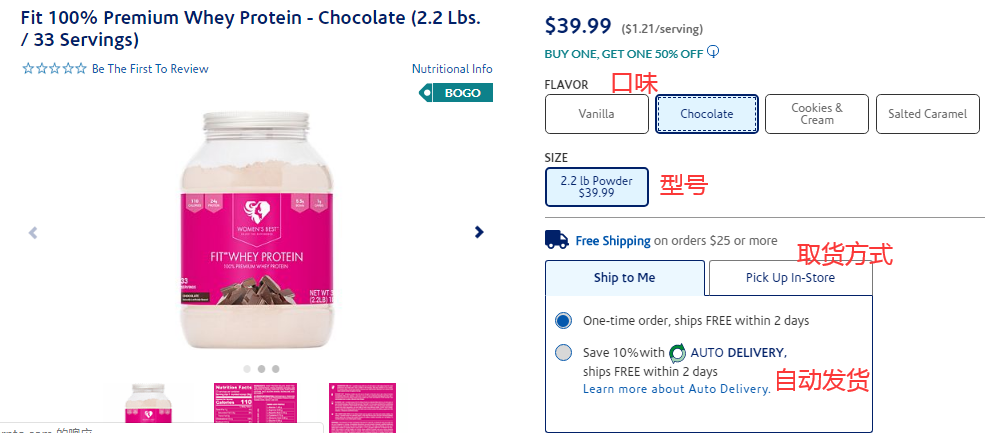Switch to the Ship to Me tab
The height and width of the screenshot is (433, 985).
click(625, 278)
